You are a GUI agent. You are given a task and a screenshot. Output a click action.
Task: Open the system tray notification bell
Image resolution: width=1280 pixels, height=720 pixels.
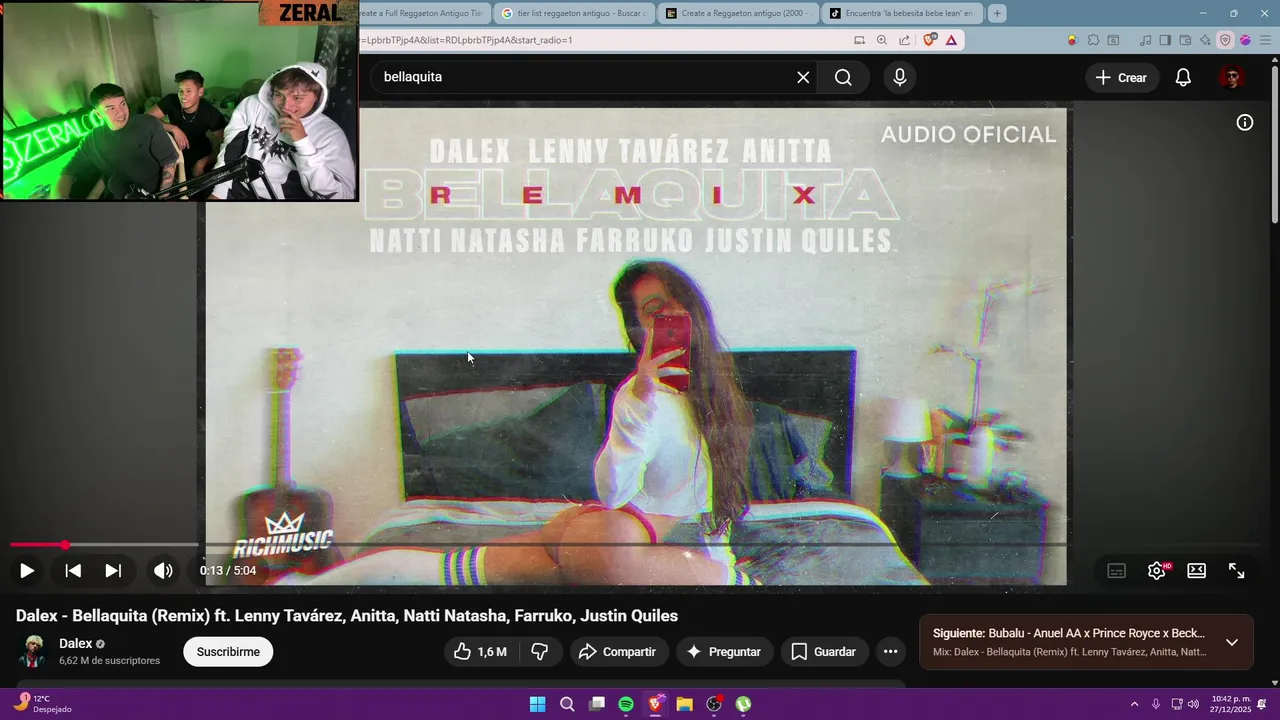click(x=1263, y=704)
